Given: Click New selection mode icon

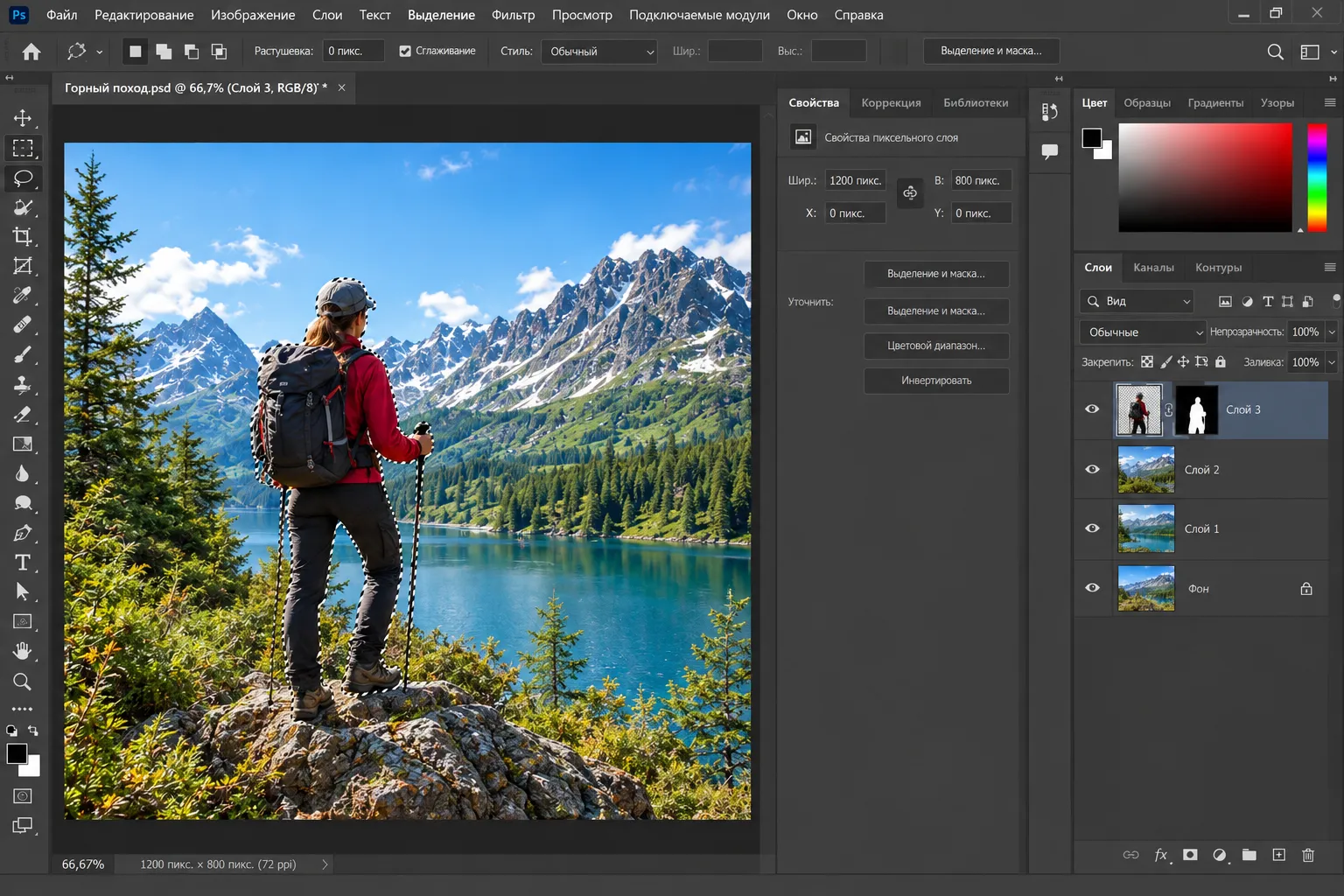Looking at the screenshot, I should coord(135,52).
